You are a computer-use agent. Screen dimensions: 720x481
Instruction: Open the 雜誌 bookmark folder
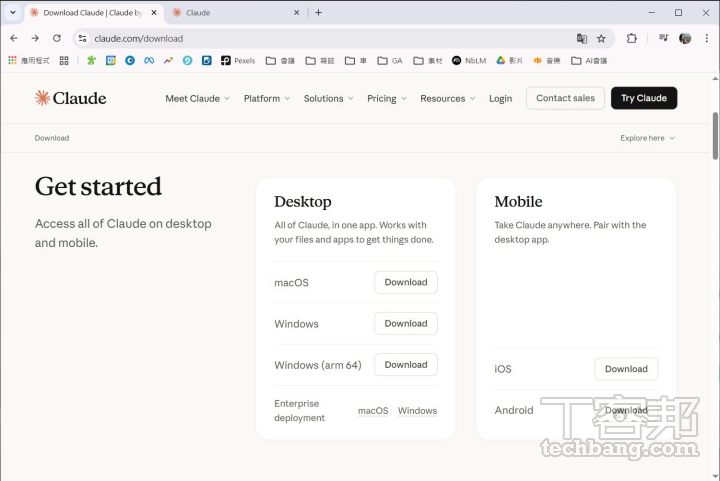[320, 61]
